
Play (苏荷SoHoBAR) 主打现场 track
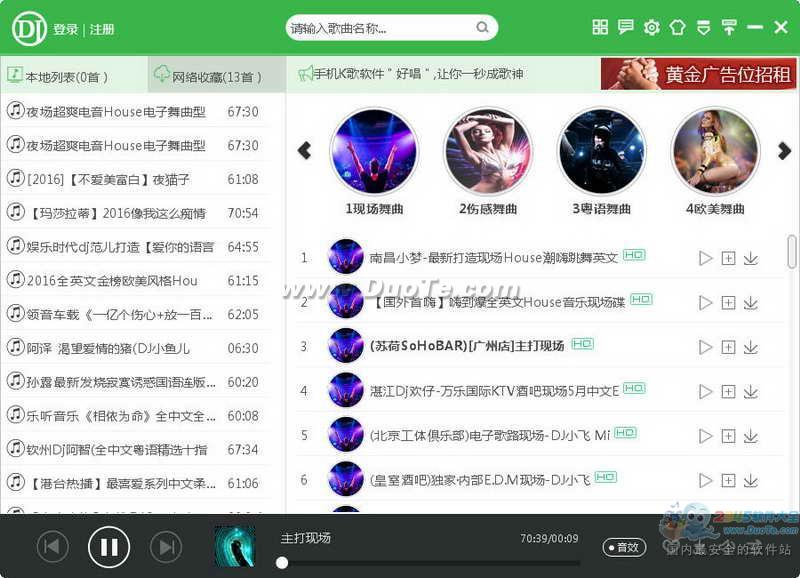(705, 347)
